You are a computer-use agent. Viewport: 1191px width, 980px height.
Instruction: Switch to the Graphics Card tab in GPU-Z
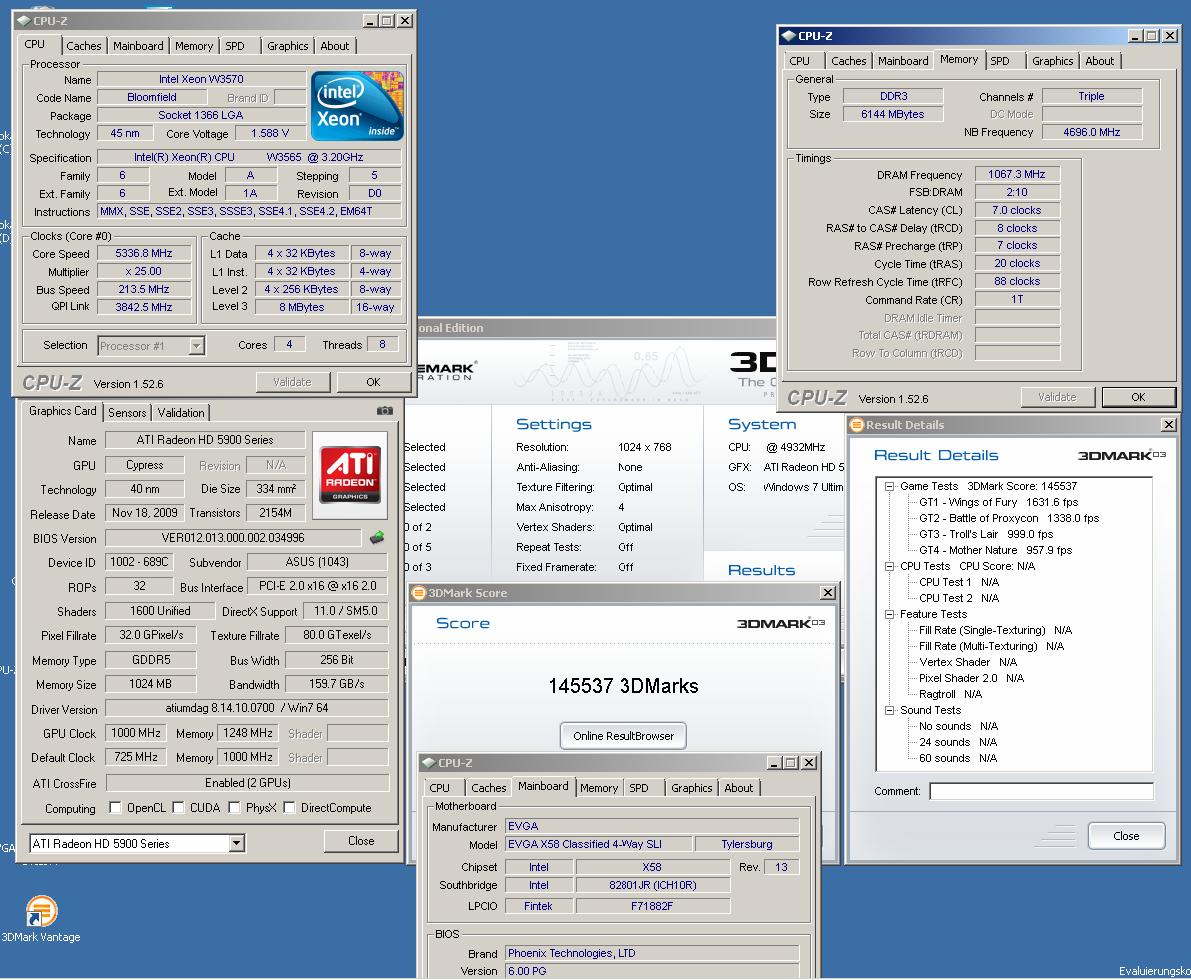pyautogui.click(x=62, y=411)
